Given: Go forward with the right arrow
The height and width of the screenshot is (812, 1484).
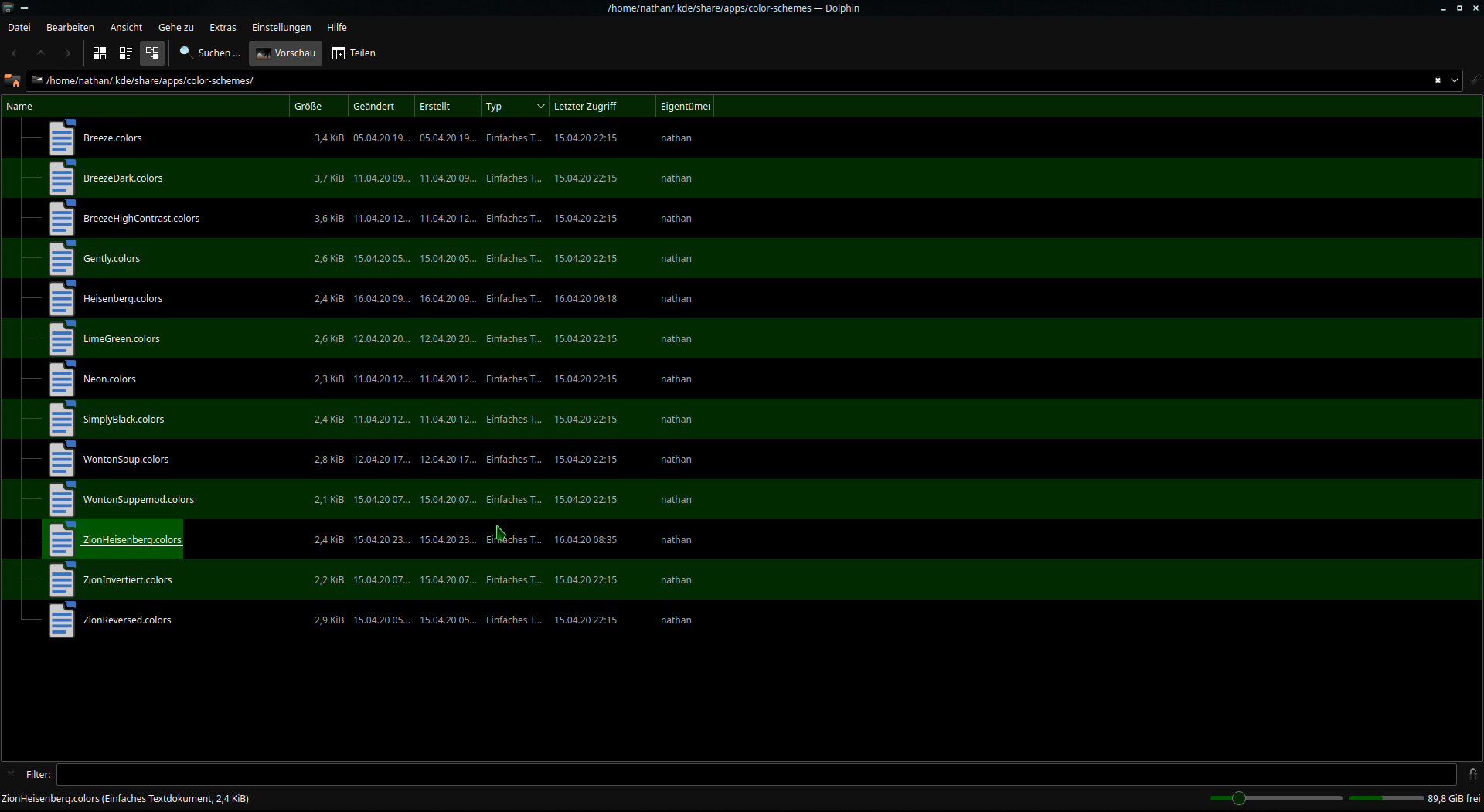Looking at the screenshot, I should click(x=68, y=53).
